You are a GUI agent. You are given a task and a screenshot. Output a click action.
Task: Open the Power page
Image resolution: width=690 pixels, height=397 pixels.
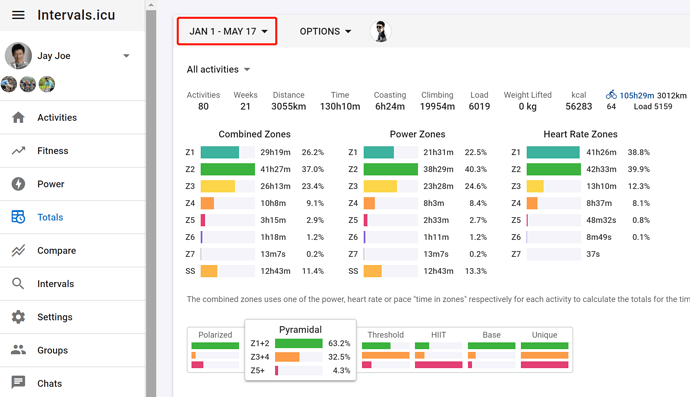(x=73, y=184)
